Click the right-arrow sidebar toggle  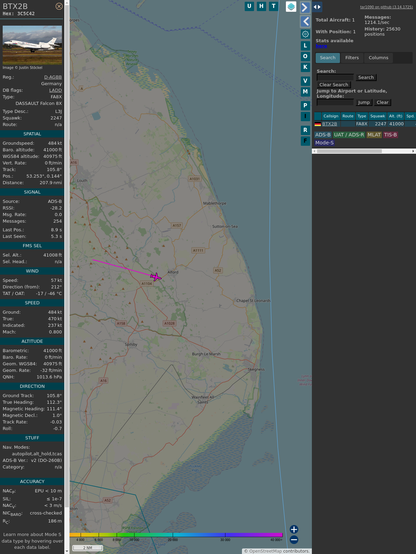305,7
